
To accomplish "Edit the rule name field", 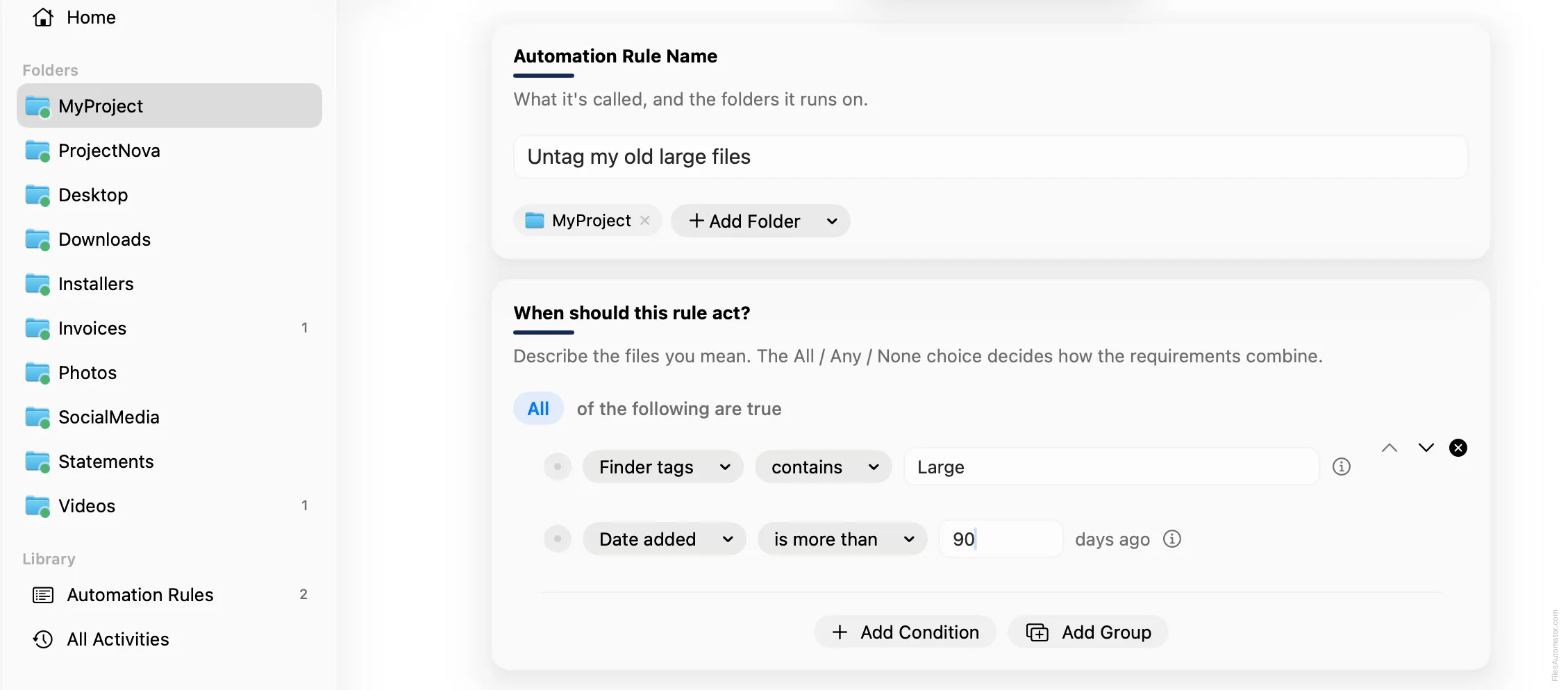I will click(990, 157).
